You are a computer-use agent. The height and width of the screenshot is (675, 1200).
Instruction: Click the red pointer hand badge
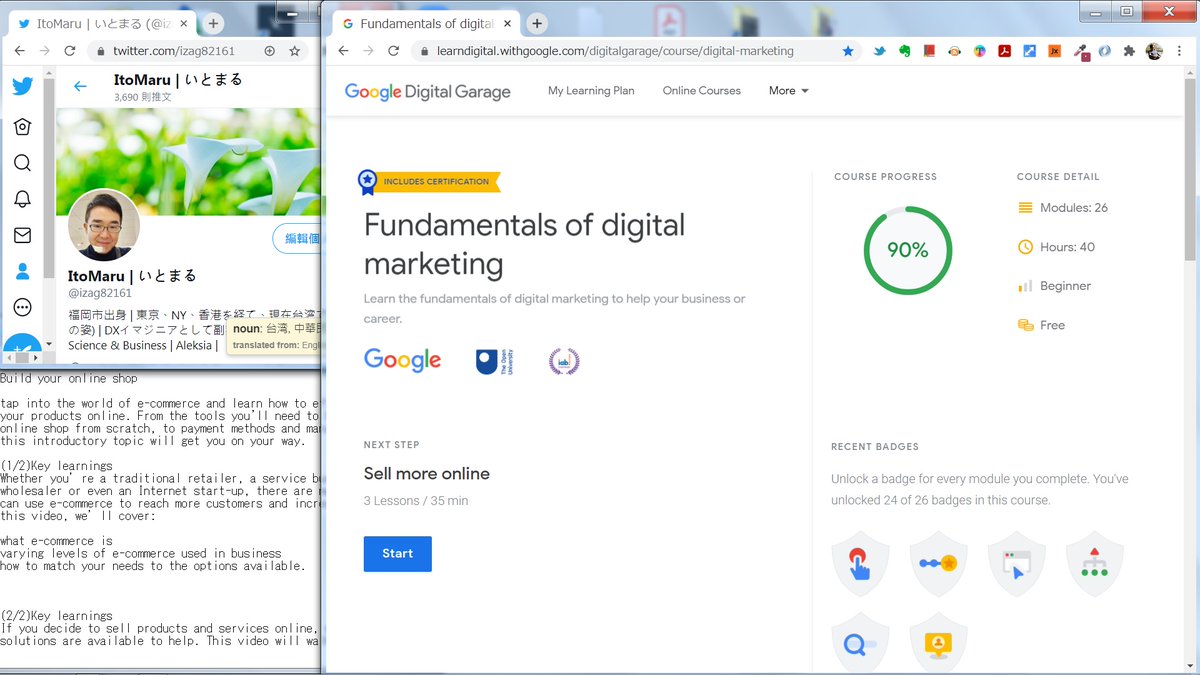point(861,564)
